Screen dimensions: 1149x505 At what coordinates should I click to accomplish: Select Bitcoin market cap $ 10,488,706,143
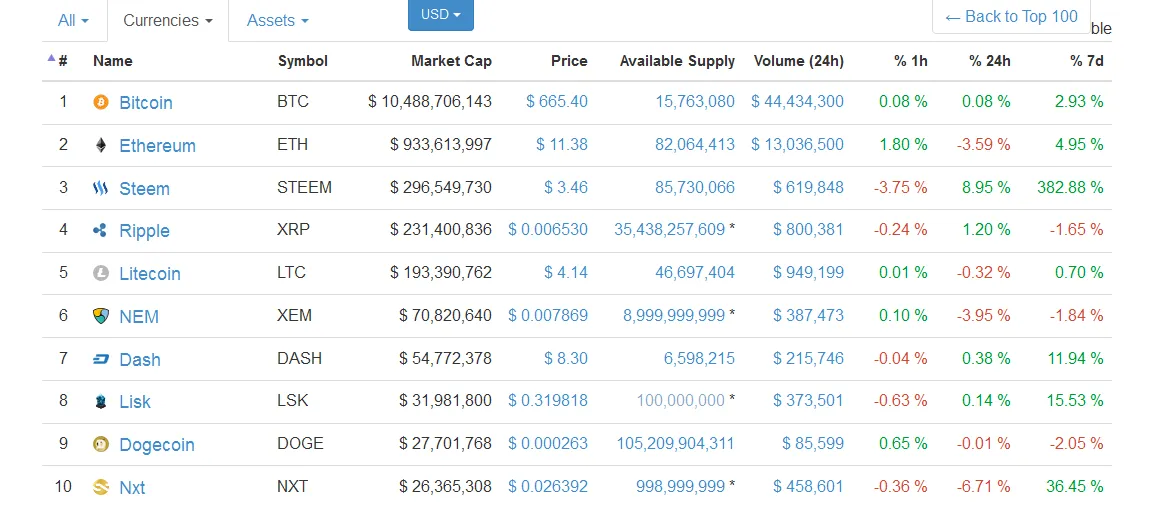point(430,101)
